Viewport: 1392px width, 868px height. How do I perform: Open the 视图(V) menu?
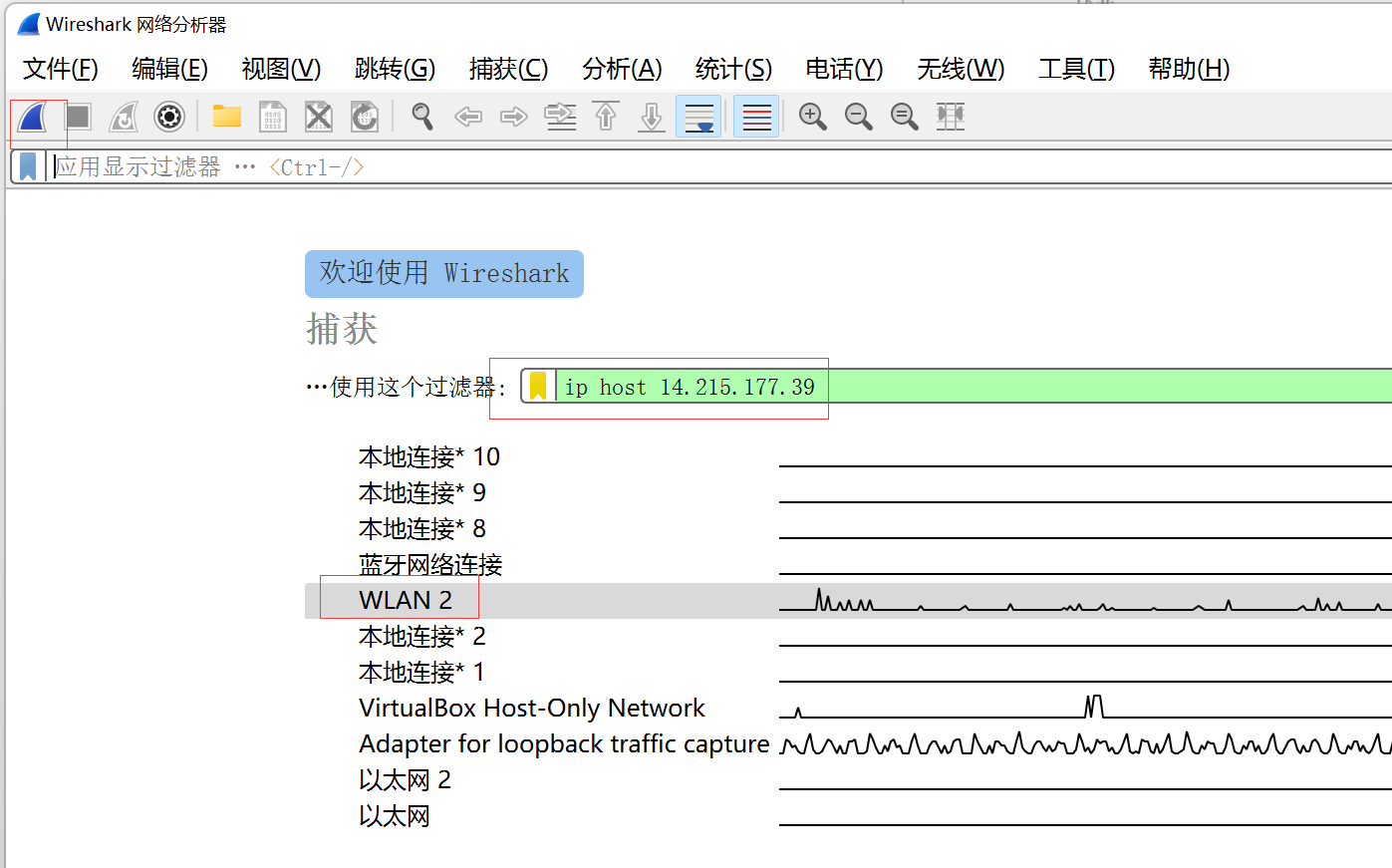pyautogui.click(x=281, y=69)
